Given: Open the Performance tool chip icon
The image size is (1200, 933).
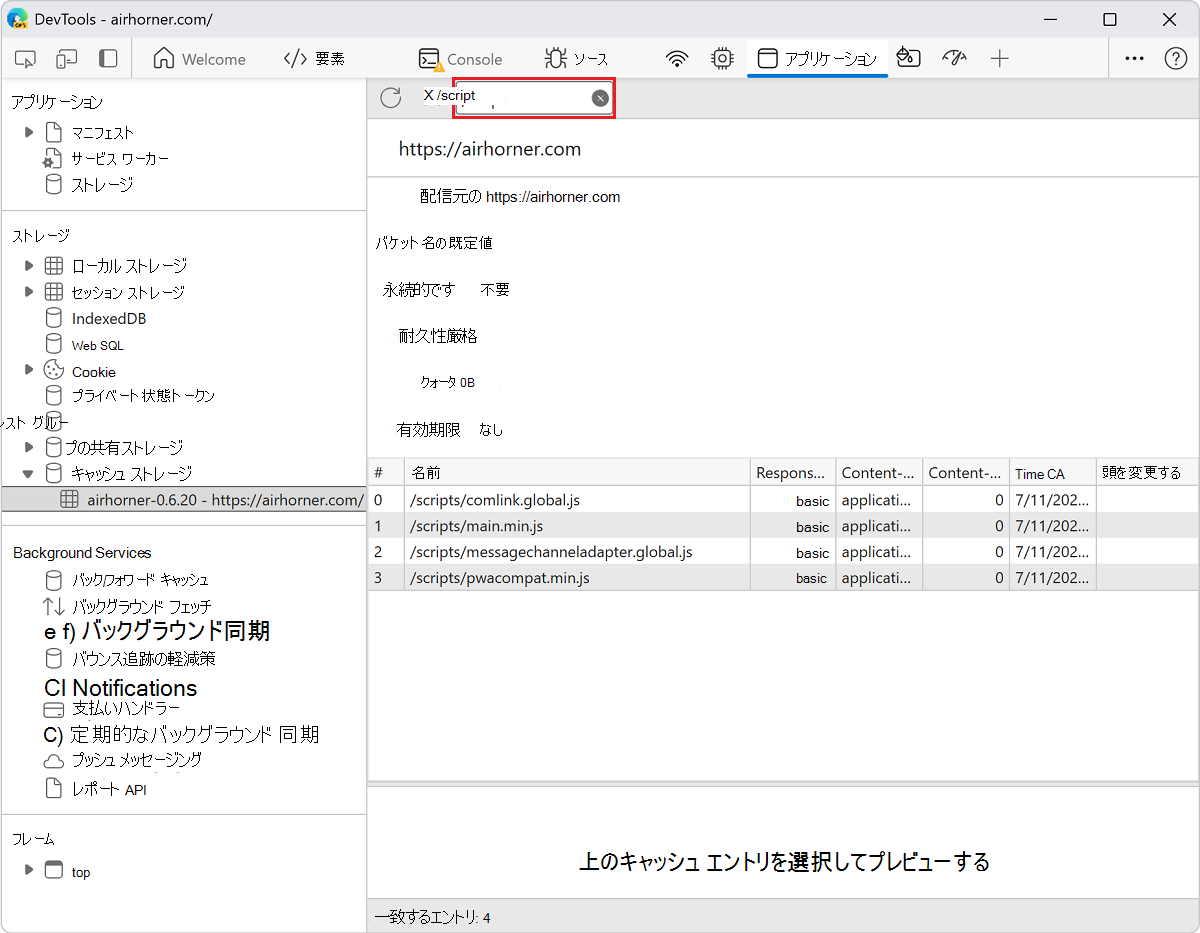Looking at the screenshot, I should point(722,59).
